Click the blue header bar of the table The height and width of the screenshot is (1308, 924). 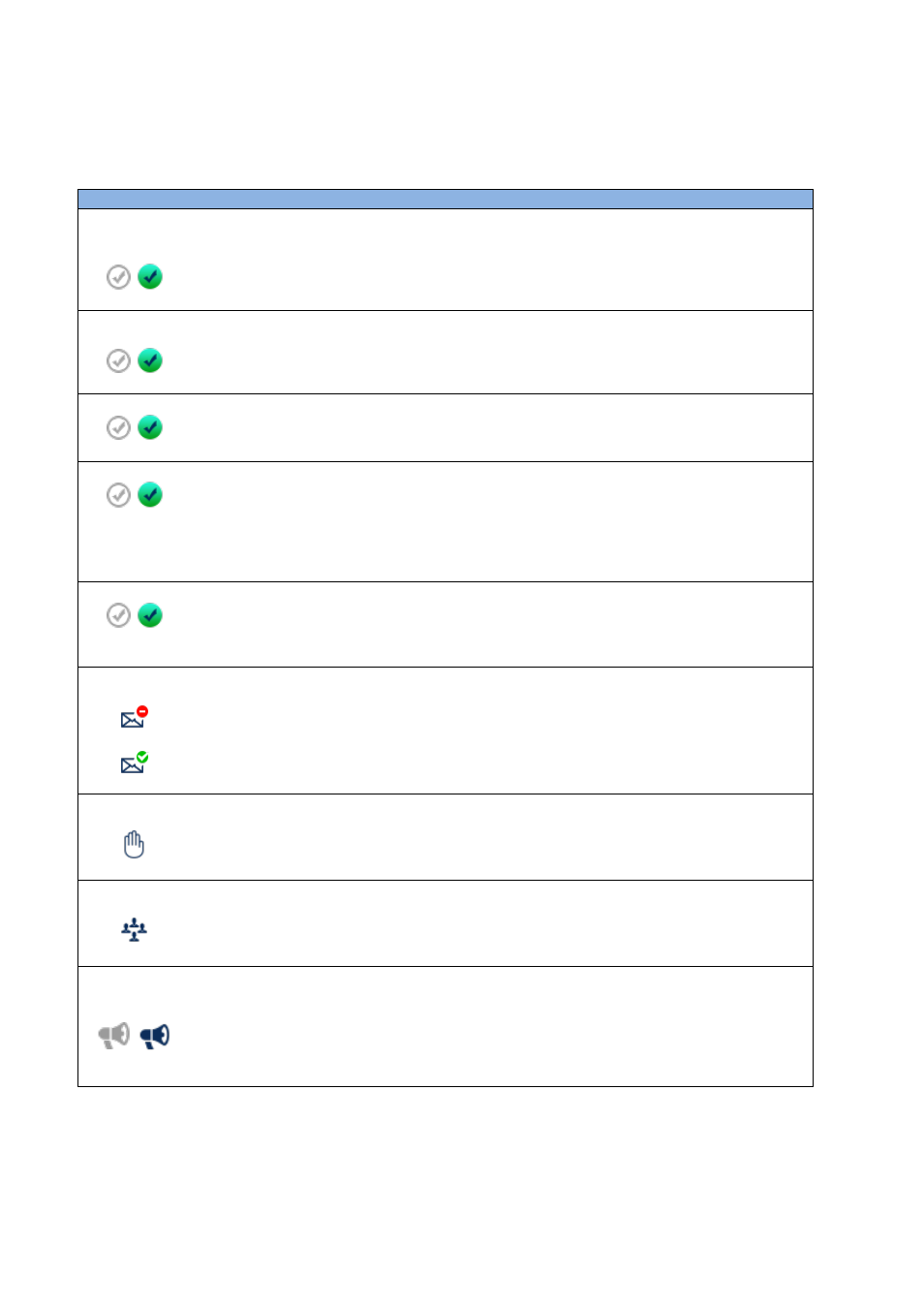tap(446, 199)
